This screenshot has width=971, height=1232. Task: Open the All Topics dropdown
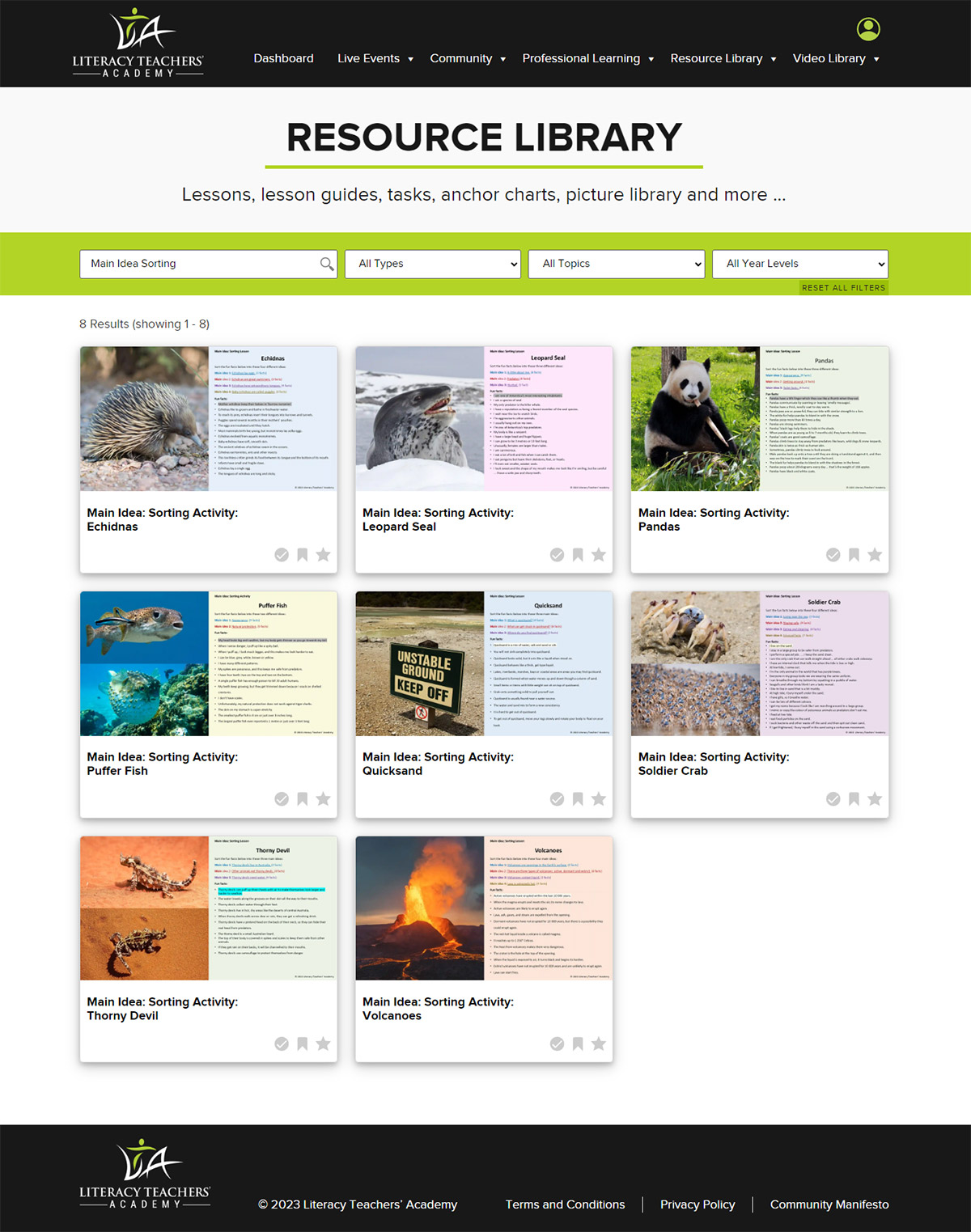[x=616, y=264]
